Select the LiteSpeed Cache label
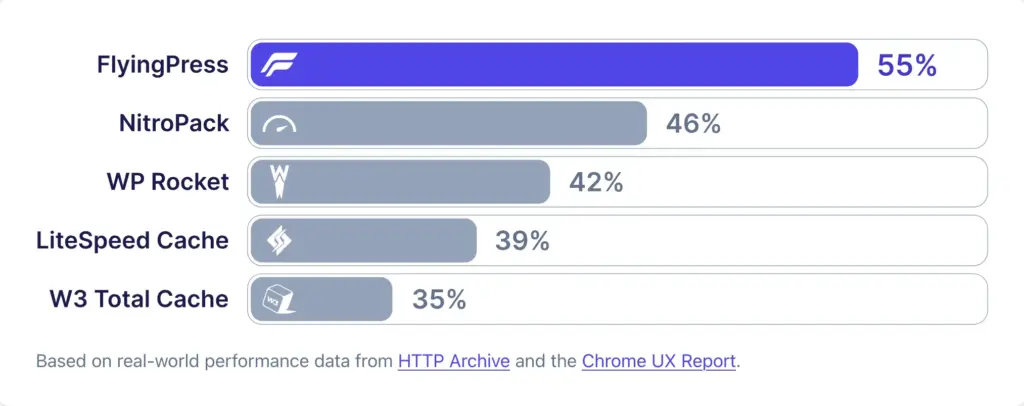This screenshot has width=1024, height=406. tap(133, 241)
